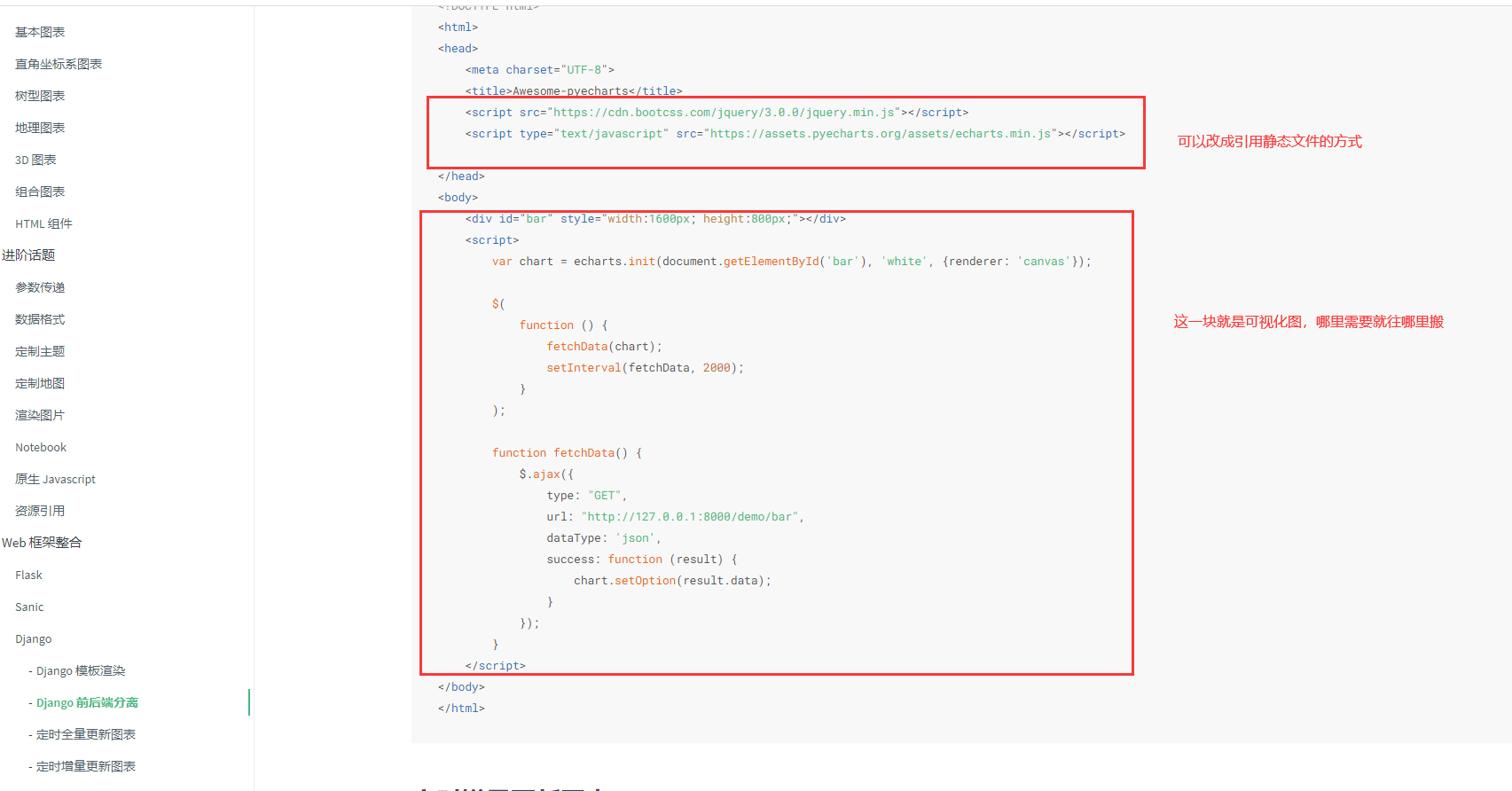Click the $.ajax({ code line
This screenshot has width=1512, height=791.
tap(546, 474)
